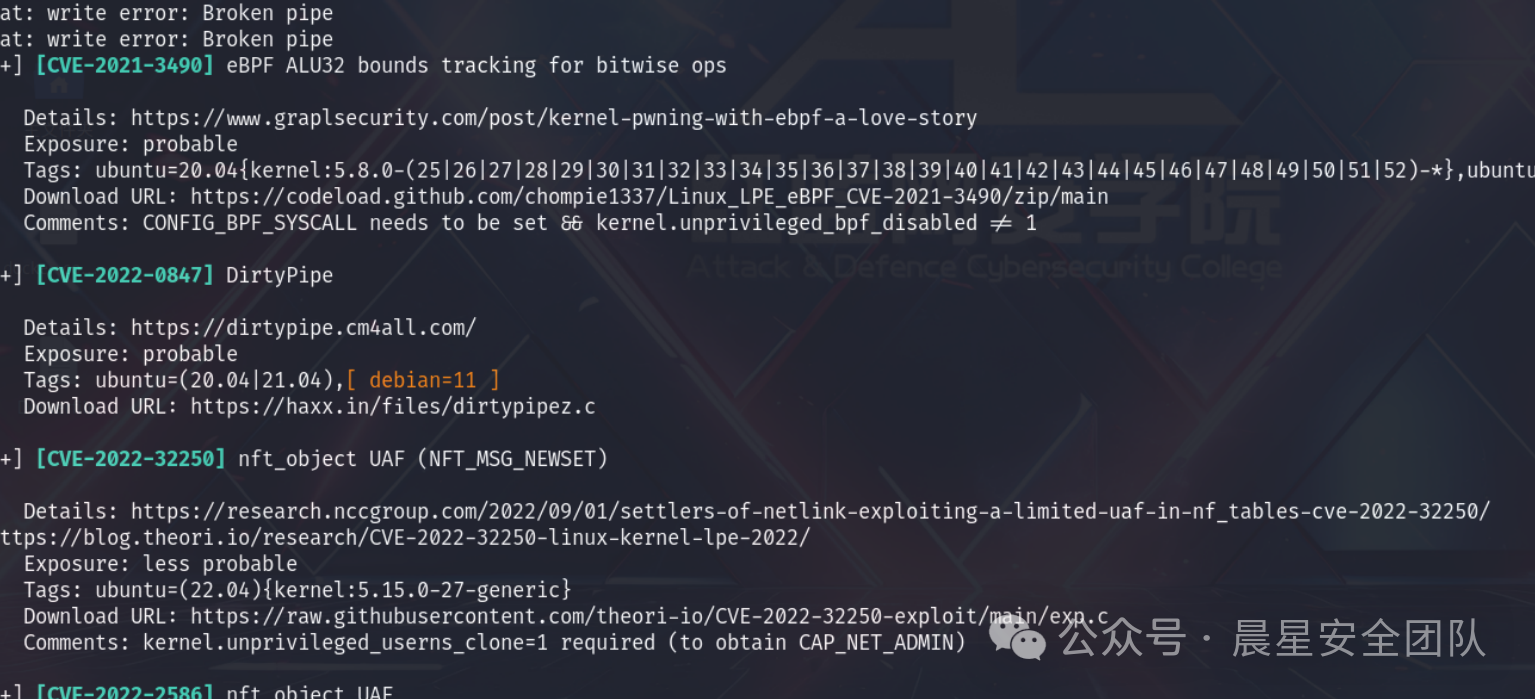
Task: Click the nft_object UAF (NFT_MSG_NEWSET) title
Action: 423,459
